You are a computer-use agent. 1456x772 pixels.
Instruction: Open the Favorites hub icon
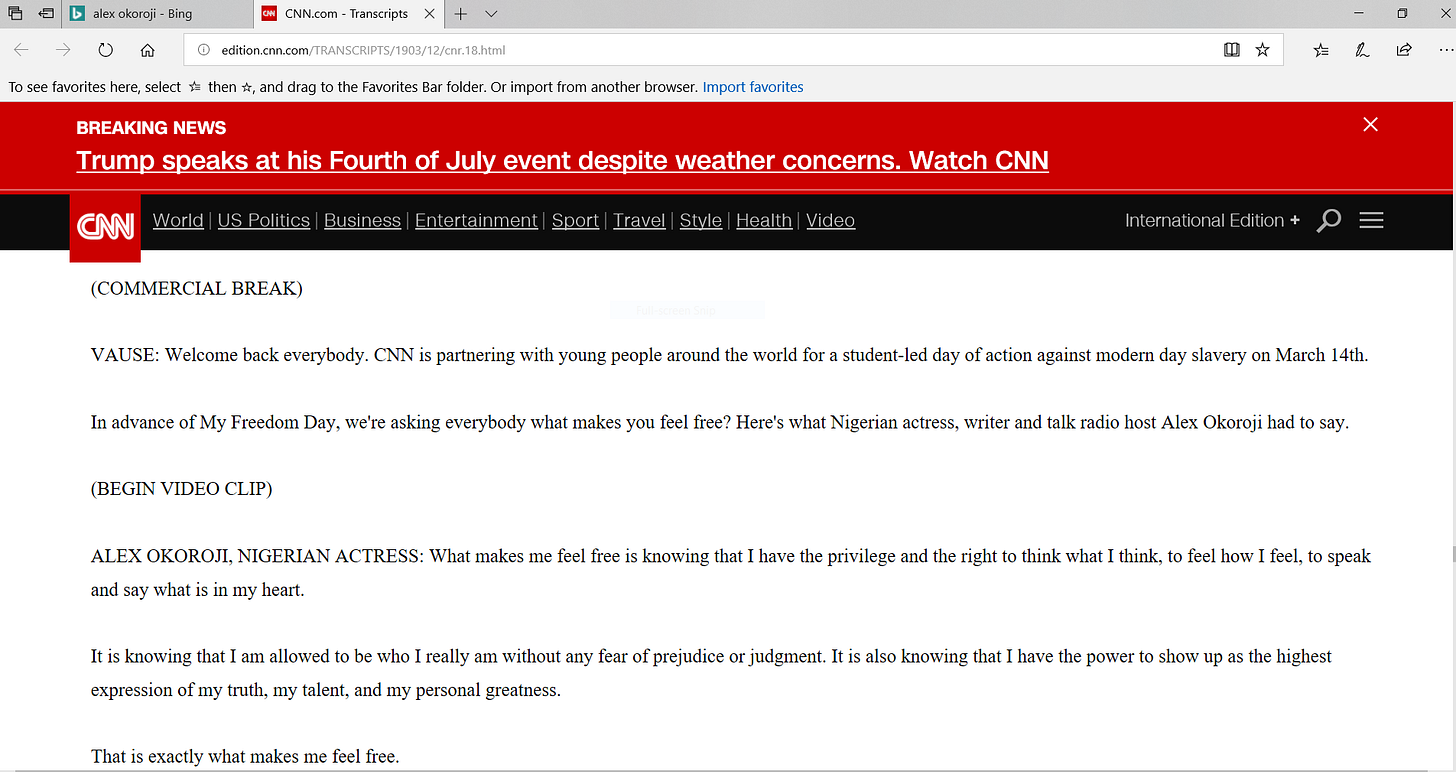click(x=1321, y=50)
